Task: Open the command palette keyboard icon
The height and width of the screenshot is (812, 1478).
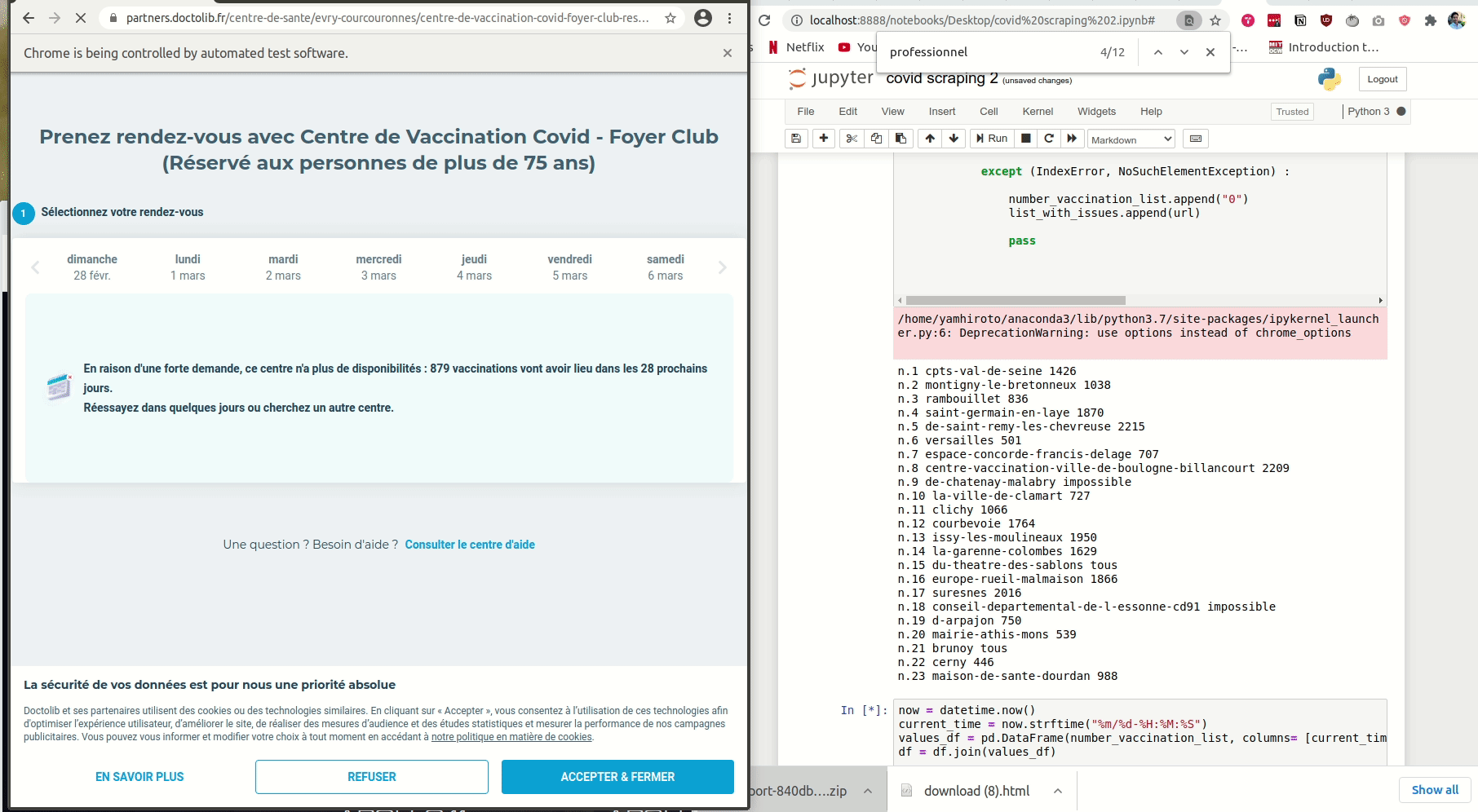Action: [x=1196, y=139]
